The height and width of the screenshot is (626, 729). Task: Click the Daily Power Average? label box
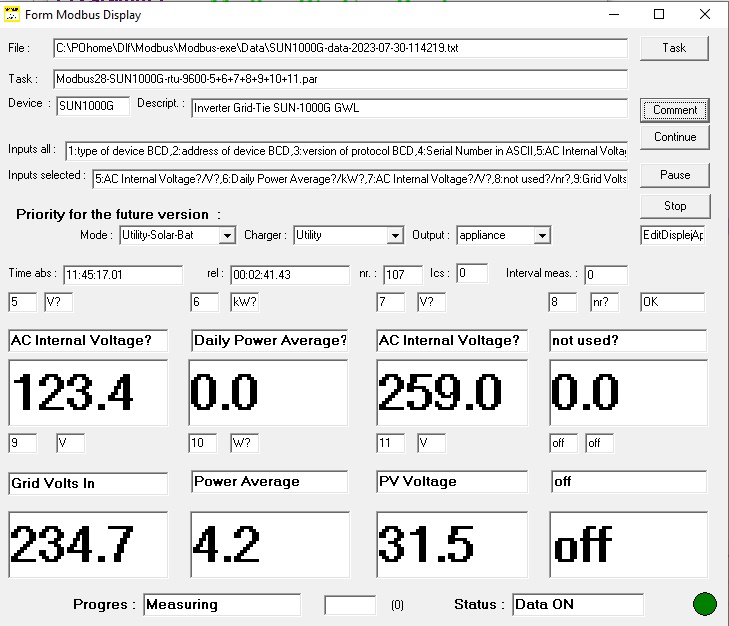pos(270,340)
